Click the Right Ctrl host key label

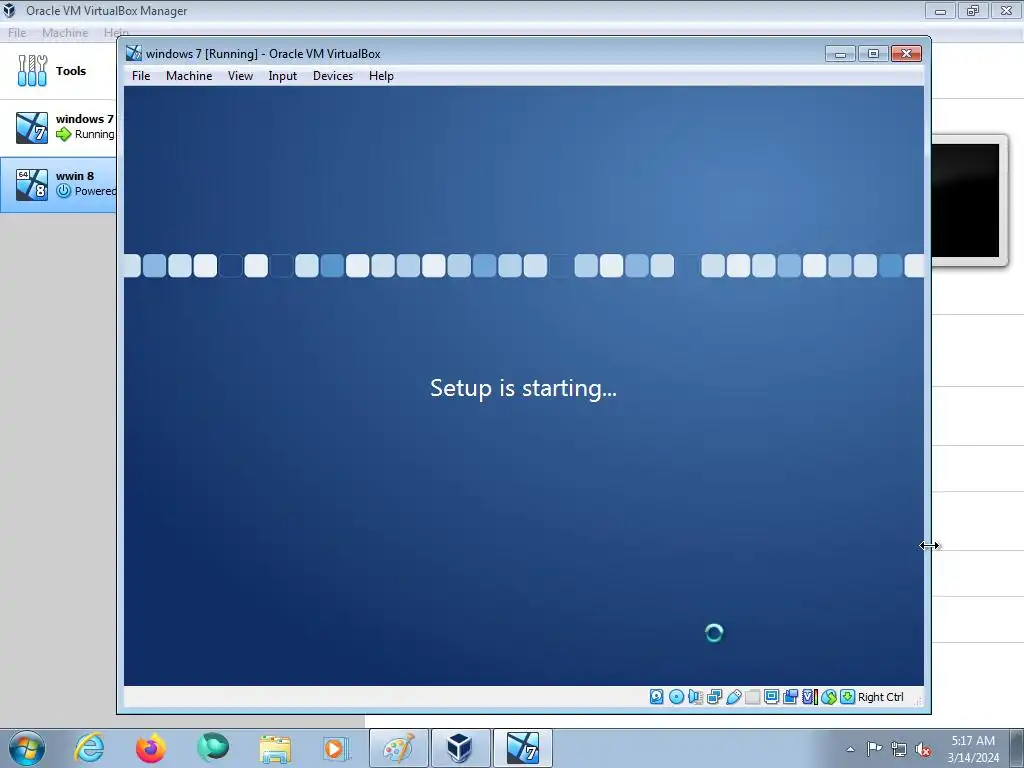881,697
